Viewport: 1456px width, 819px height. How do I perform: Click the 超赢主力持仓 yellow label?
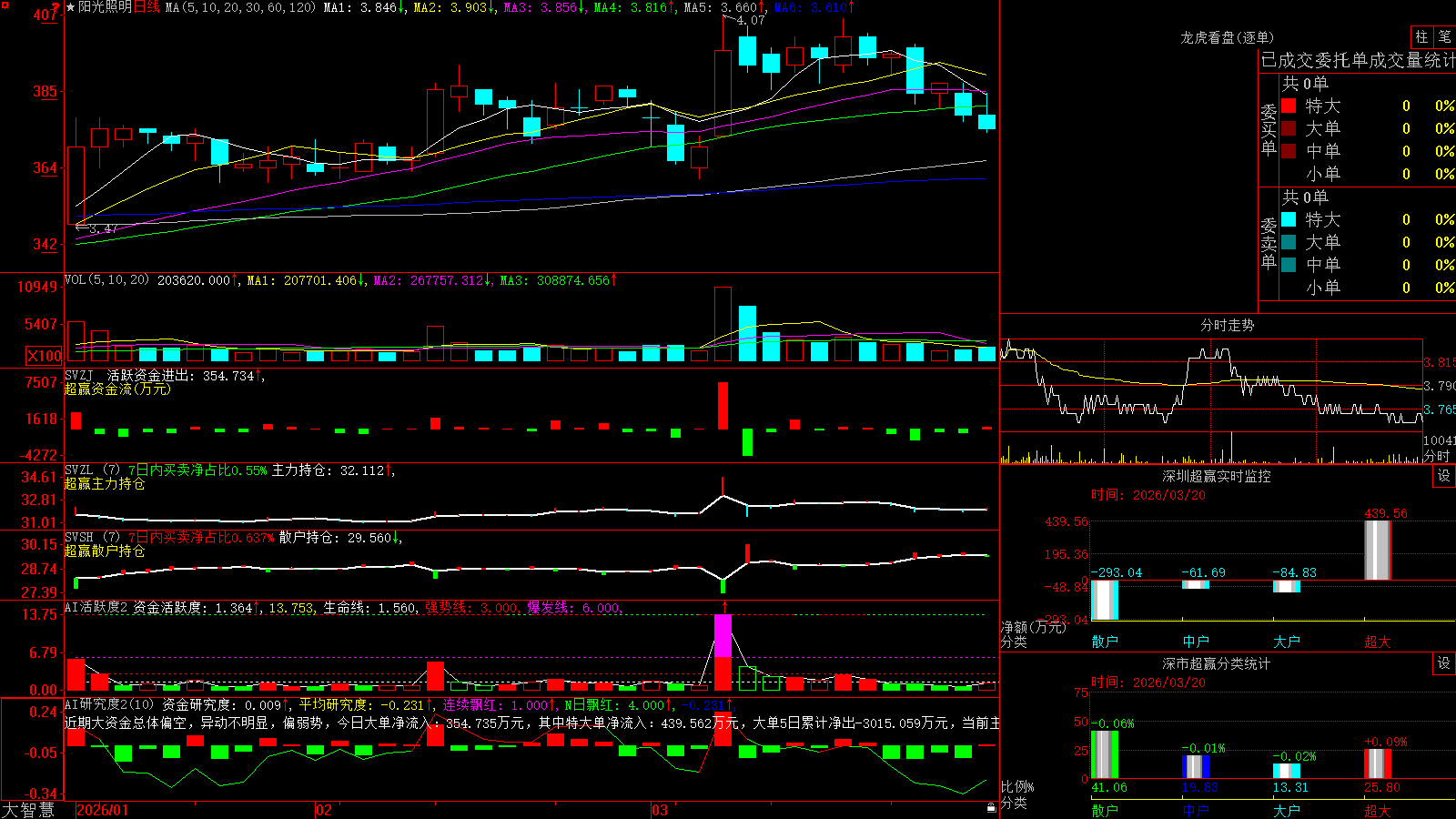click(105, 483)
